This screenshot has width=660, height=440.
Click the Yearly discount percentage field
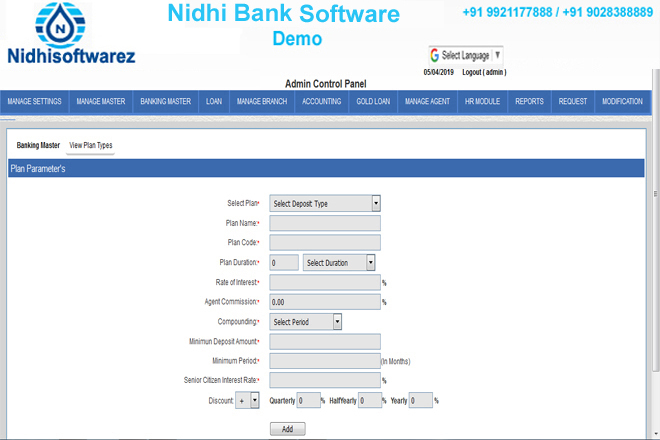(421, 400)
